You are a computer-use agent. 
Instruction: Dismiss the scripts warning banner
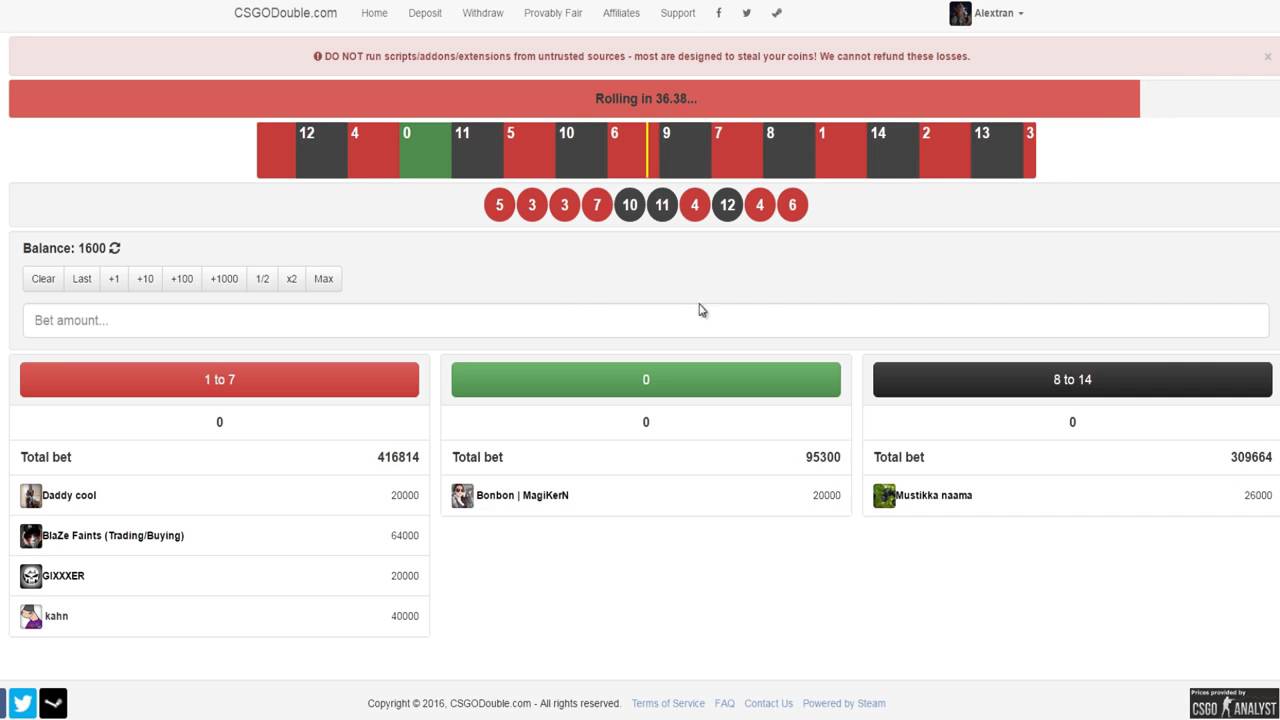tap(1267, 57)
